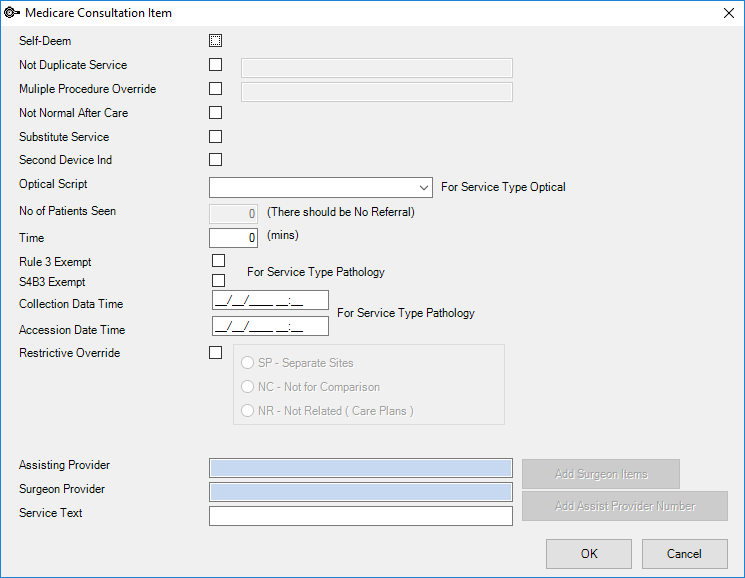Viewport: 745px width, 578px height.
Task: Confirm with the OK button
Action: click(589, 554)
